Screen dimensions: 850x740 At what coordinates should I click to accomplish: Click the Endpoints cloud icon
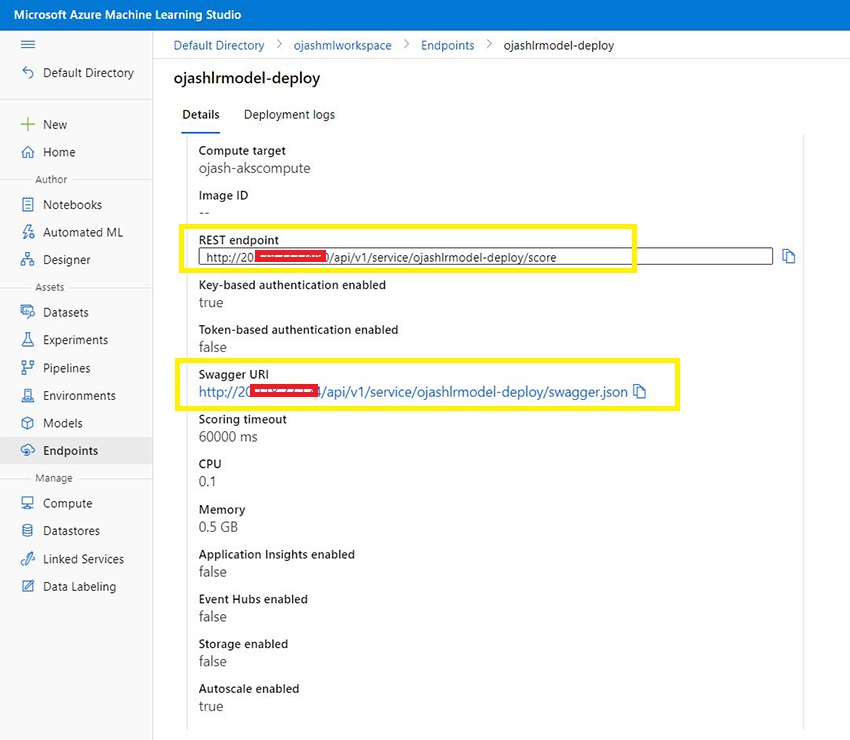click(x=28, y=450)
